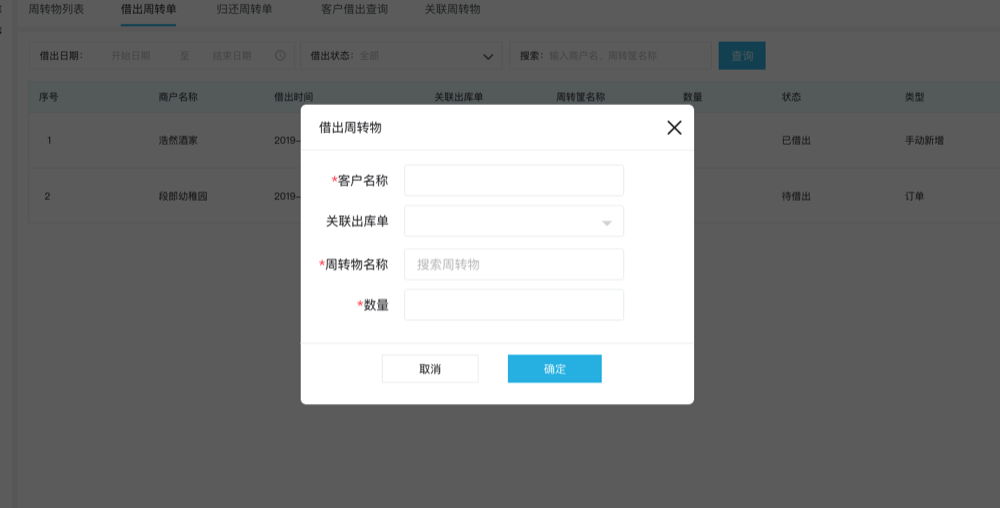Click the 开始日期 date field
Image resolution: width=1000 pixels, height=508 pixels.
pyautogui.click(x=131, y=56)
